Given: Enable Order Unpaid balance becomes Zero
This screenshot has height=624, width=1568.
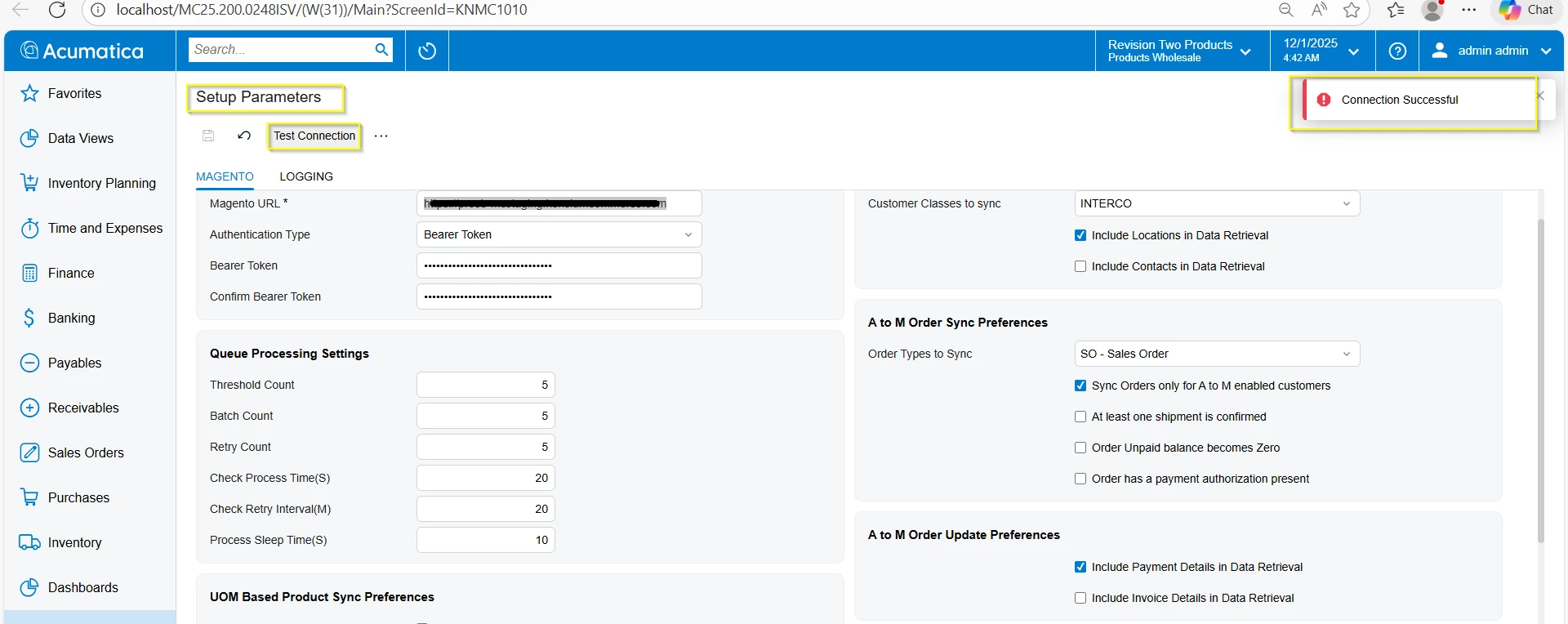Looking at the screenshot, I should click(1080, 448).
